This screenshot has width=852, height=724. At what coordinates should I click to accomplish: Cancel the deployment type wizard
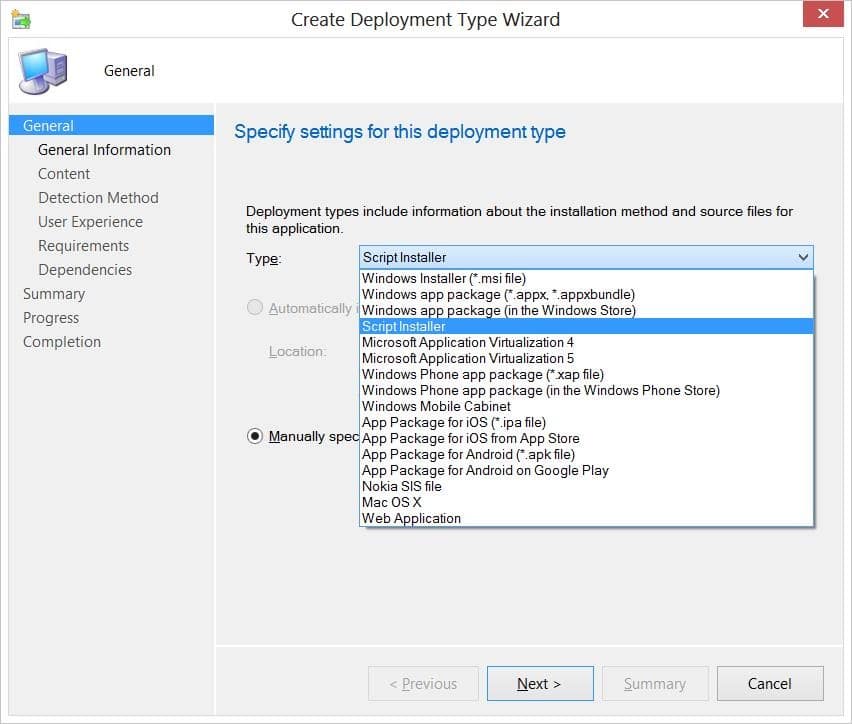point(769,683)
